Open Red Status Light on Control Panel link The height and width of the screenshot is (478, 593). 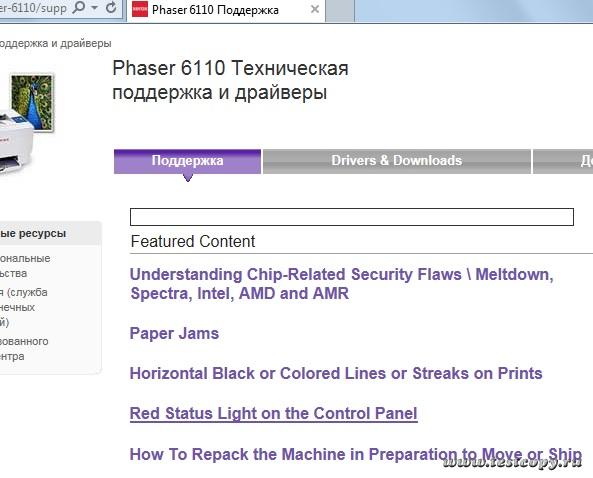tap(273, 413)
